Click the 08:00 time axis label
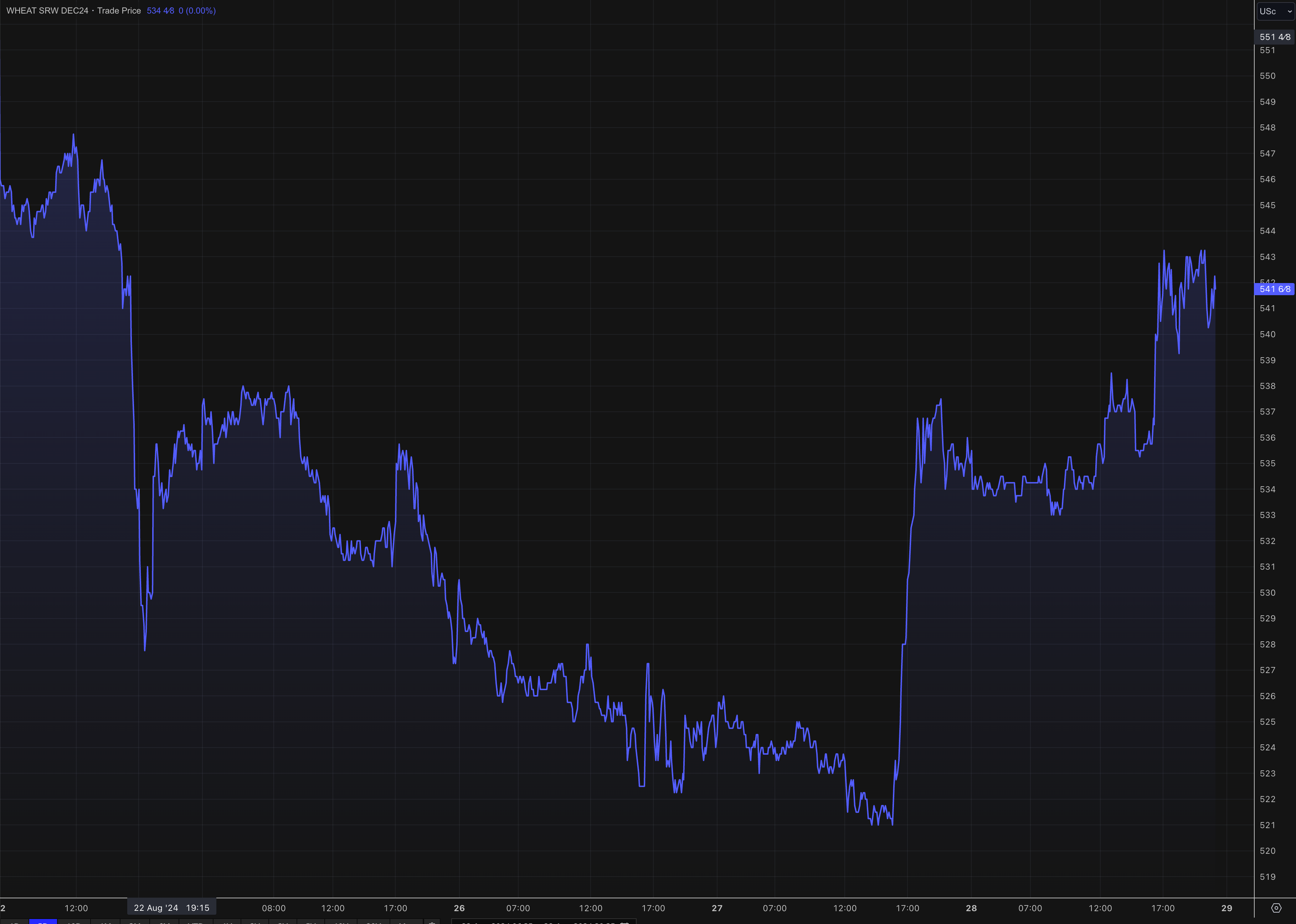Screen dimensions: 1296x924 coord(274,908)
